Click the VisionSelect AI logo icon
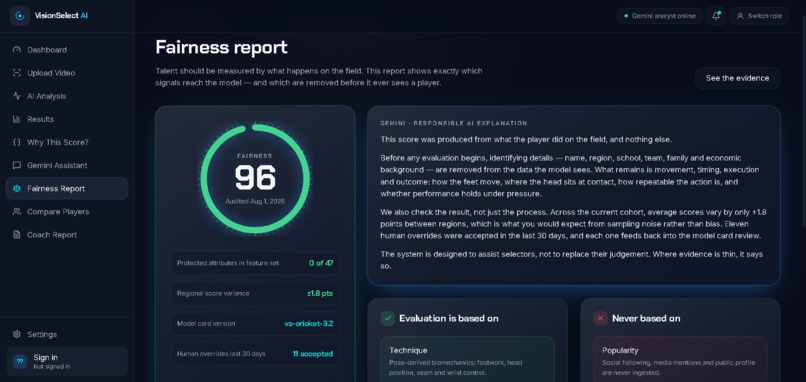The width and height of the screenshot is (806, 382). click(20, 16)
